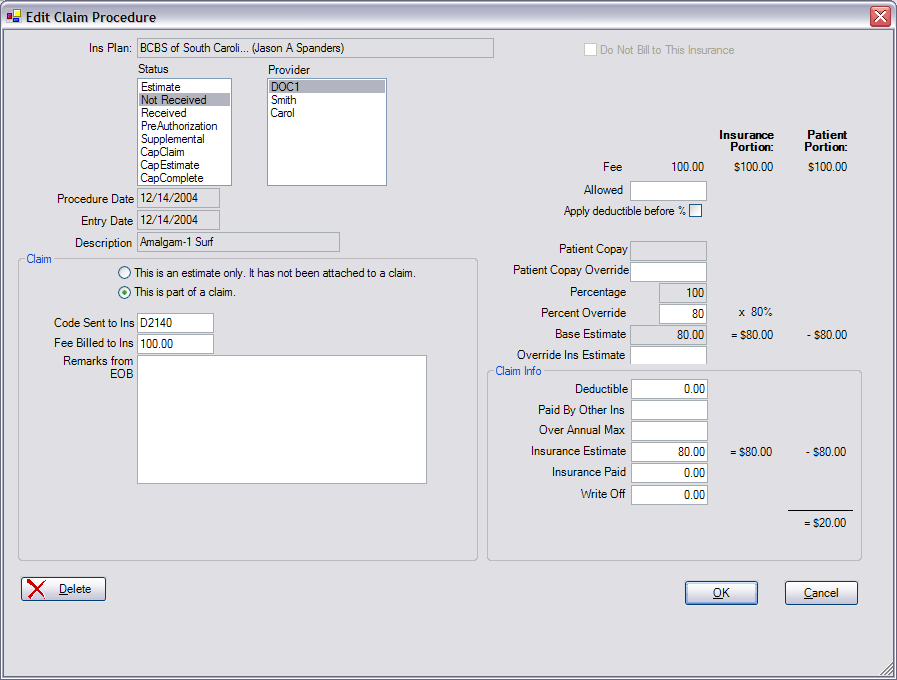Screen dimensions: 897x680
Task: Click the Write Off field
Action: pos(668,495)
